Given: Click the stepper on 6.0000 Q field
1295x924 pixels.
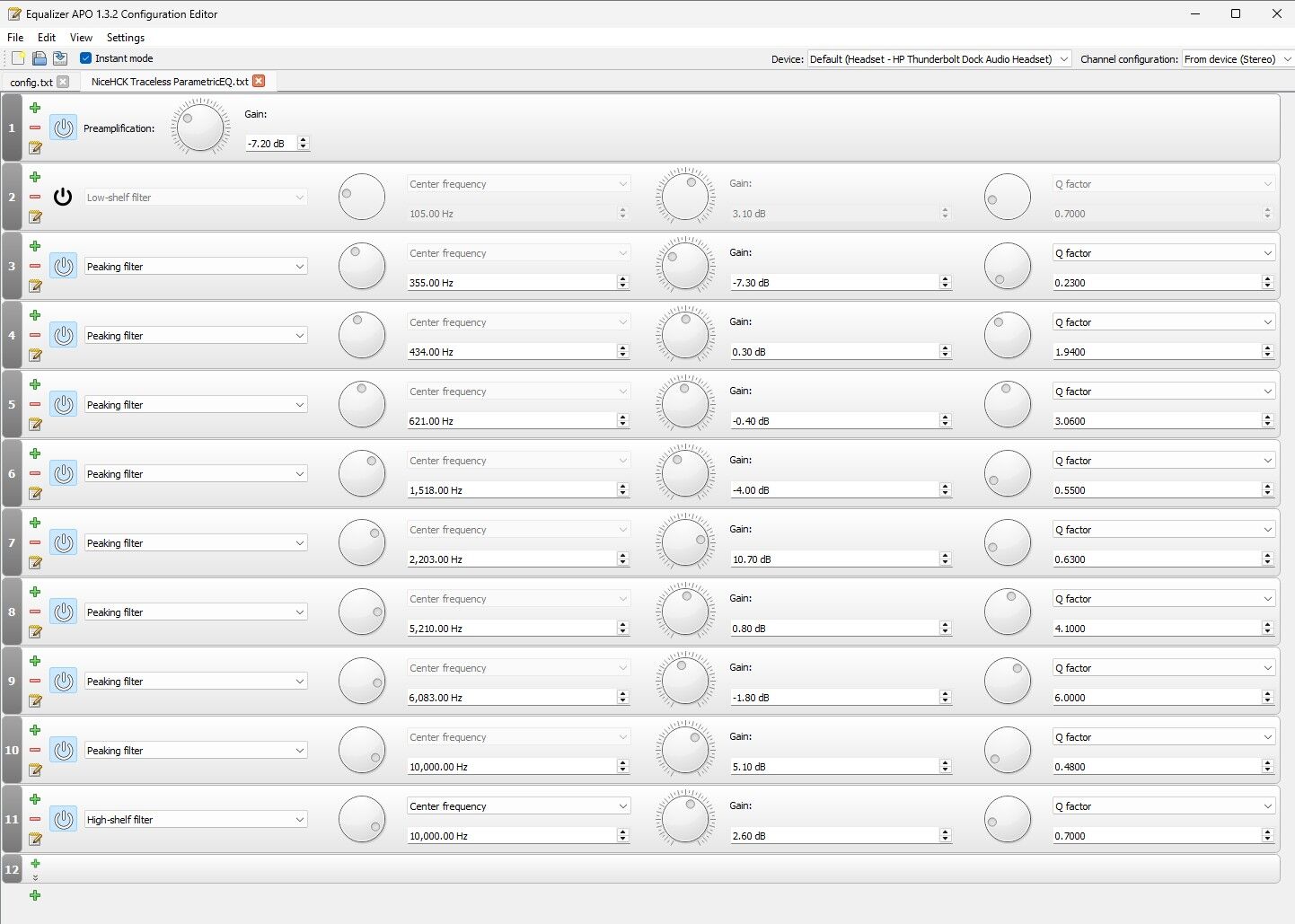Looking at the screenshot, I should [1267, 698].
